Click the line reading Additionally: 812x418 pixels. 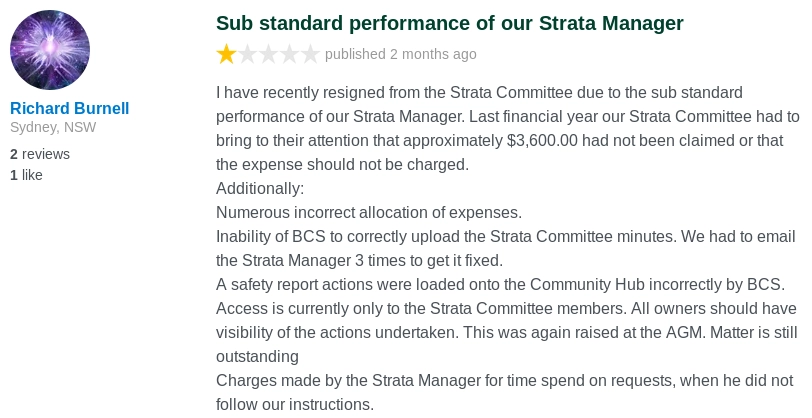click(260, 189)
